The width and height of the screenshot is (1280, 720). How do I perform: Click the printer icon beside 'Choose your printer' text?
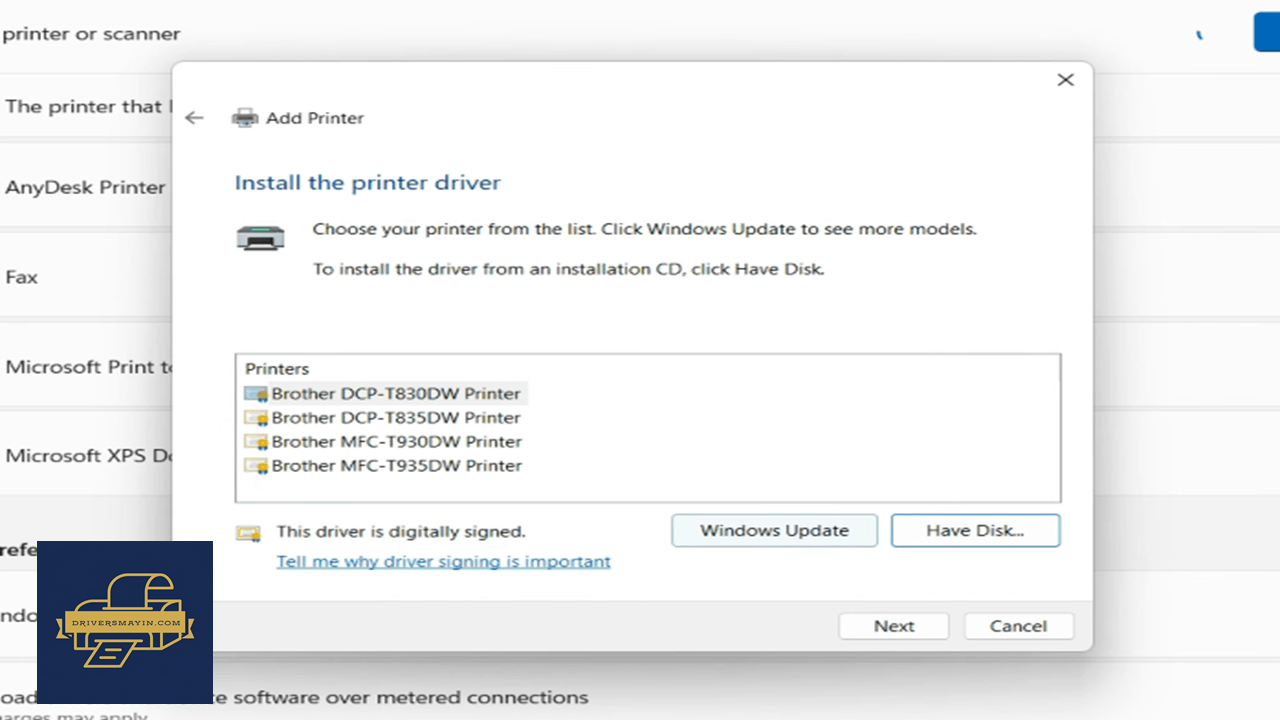pyautogui.click(x=260, y=238)
